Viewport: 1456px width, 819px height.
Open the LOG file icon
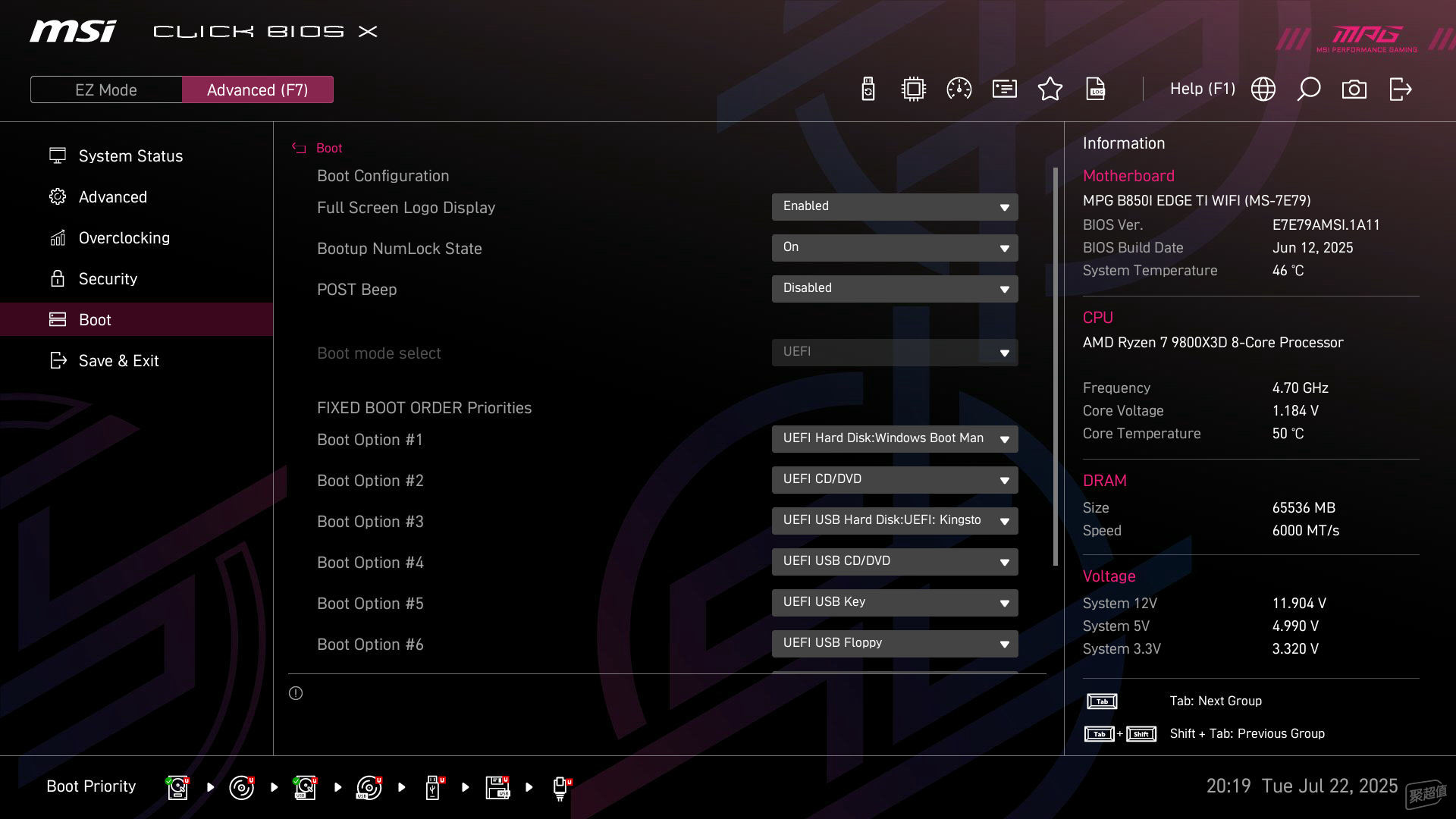(x=1096, y=89)
